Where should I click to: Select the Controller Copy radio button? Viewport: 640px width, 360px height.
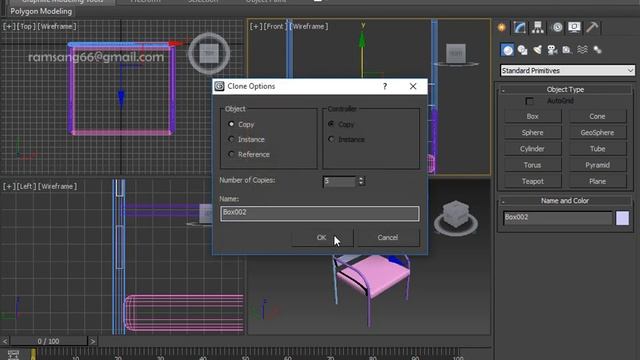point(331,124)
